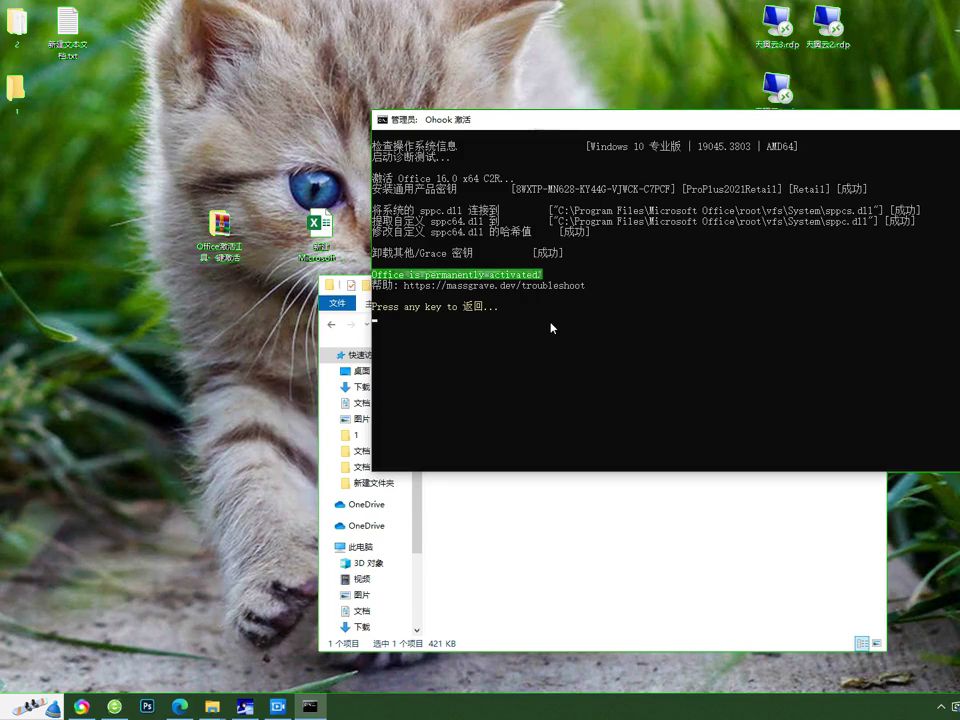The width and height of the screenshot is (960, 720).
Task: Open the folder named 1 in the navigation pane
Action: 350,435
